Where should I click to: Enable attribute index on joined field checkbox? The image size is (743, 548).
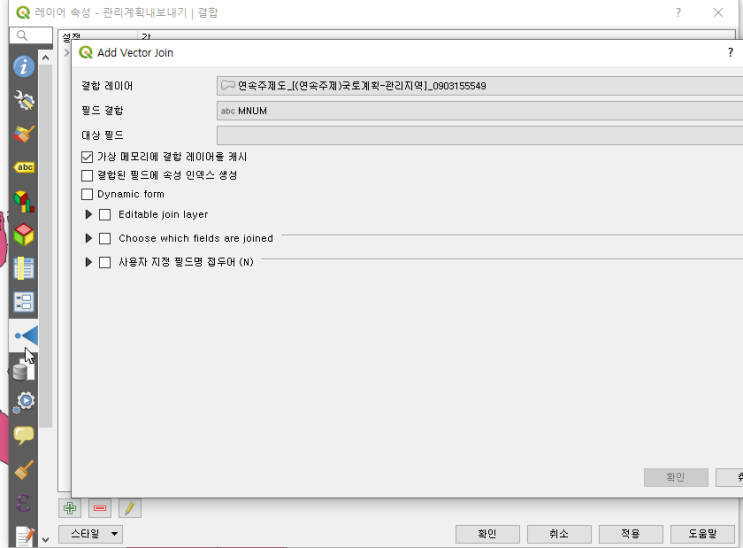87,176
